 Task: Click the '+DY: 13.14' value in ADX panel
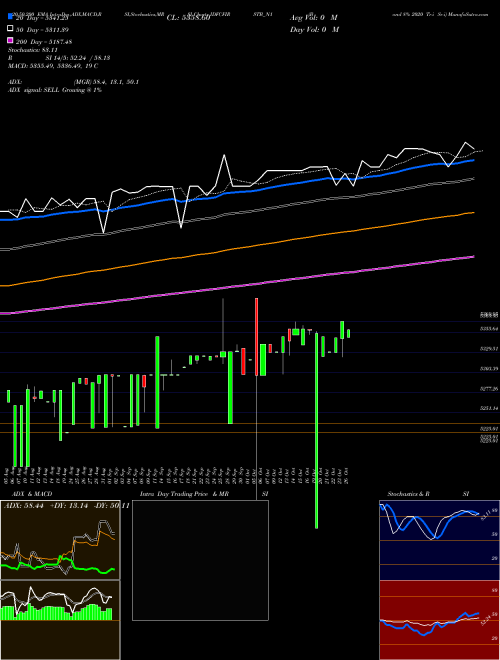pyautogui.click(x=68, y=506)
